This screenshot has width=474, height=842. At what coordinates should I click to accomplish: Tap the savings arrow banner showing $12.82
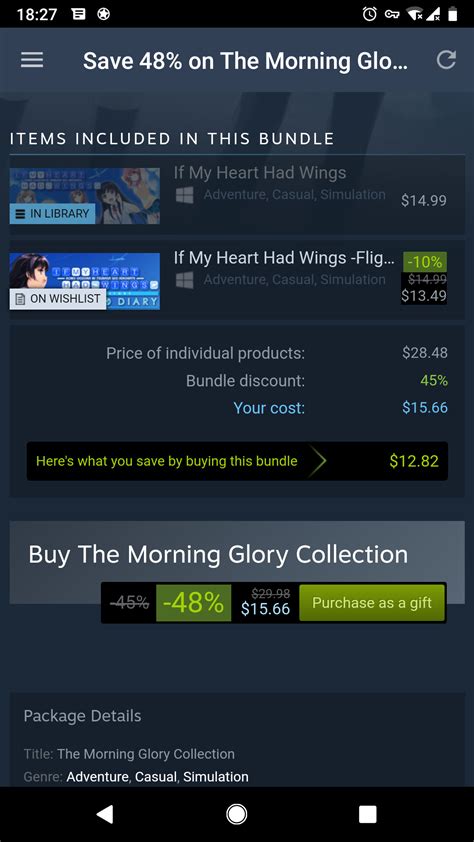(237, 461)
